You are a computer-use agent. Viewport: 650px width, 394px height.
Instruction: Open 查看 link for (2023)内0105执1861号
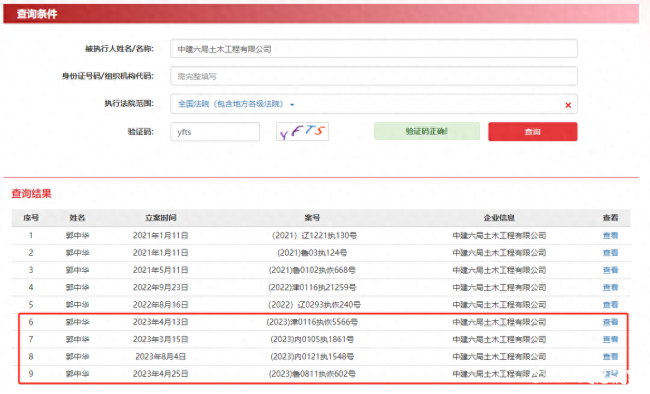610,340
